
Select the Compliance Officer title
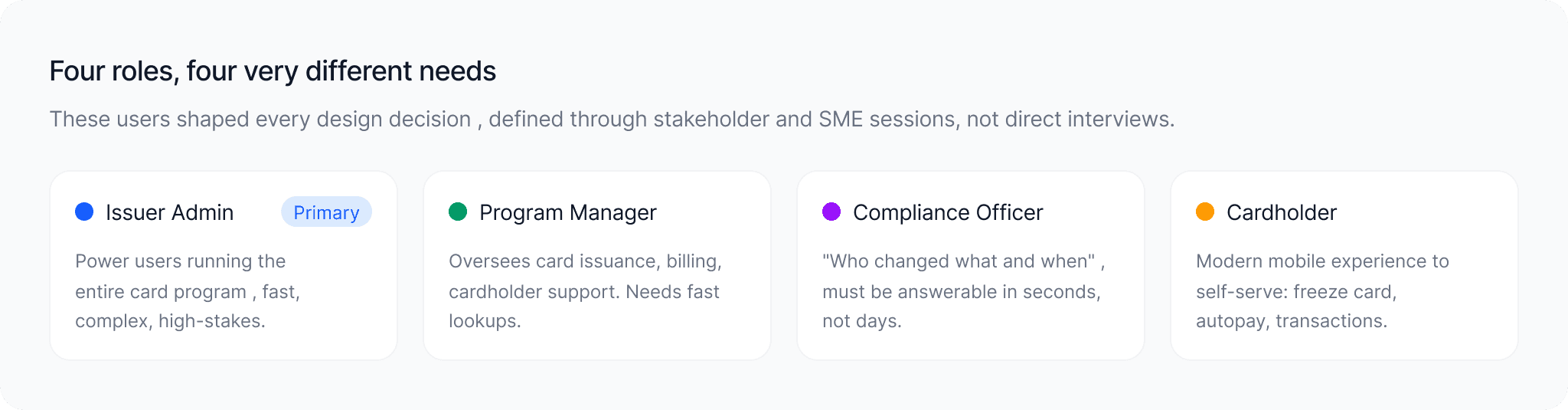coord(947,212)
